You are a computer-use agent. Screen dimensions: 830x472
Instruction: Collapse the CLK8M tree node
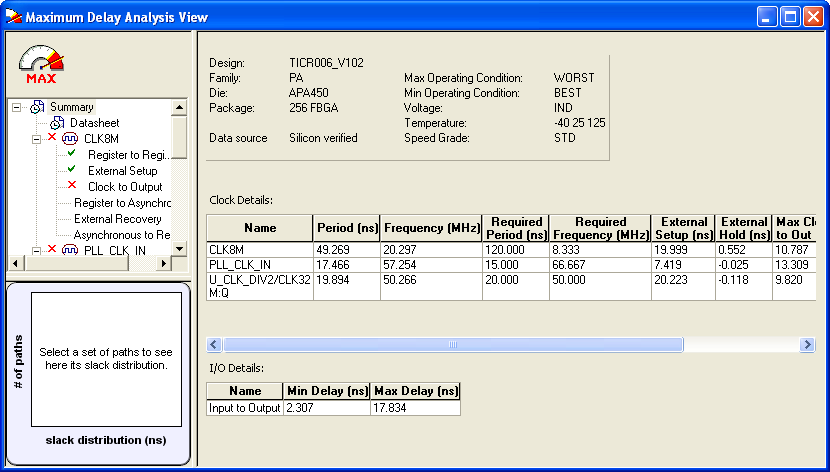(x=37, y=140)
